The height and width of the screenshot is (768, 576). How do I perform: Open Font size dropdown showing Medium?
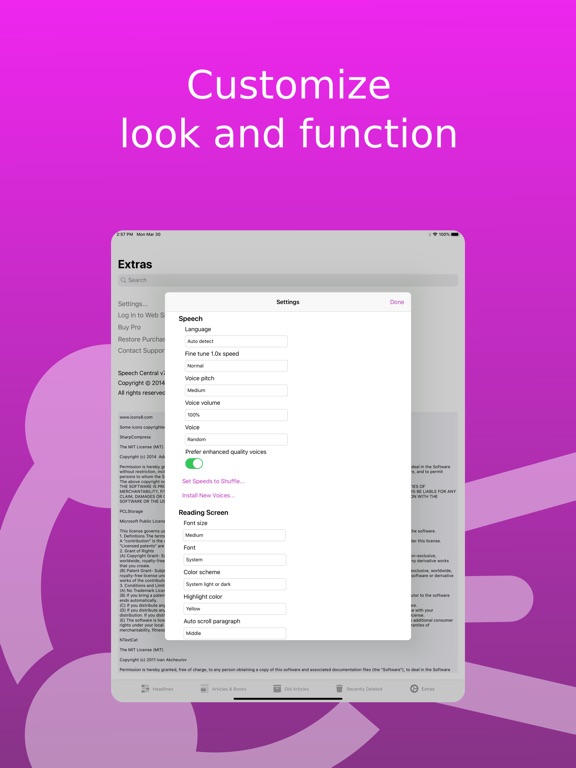(234, 535)
